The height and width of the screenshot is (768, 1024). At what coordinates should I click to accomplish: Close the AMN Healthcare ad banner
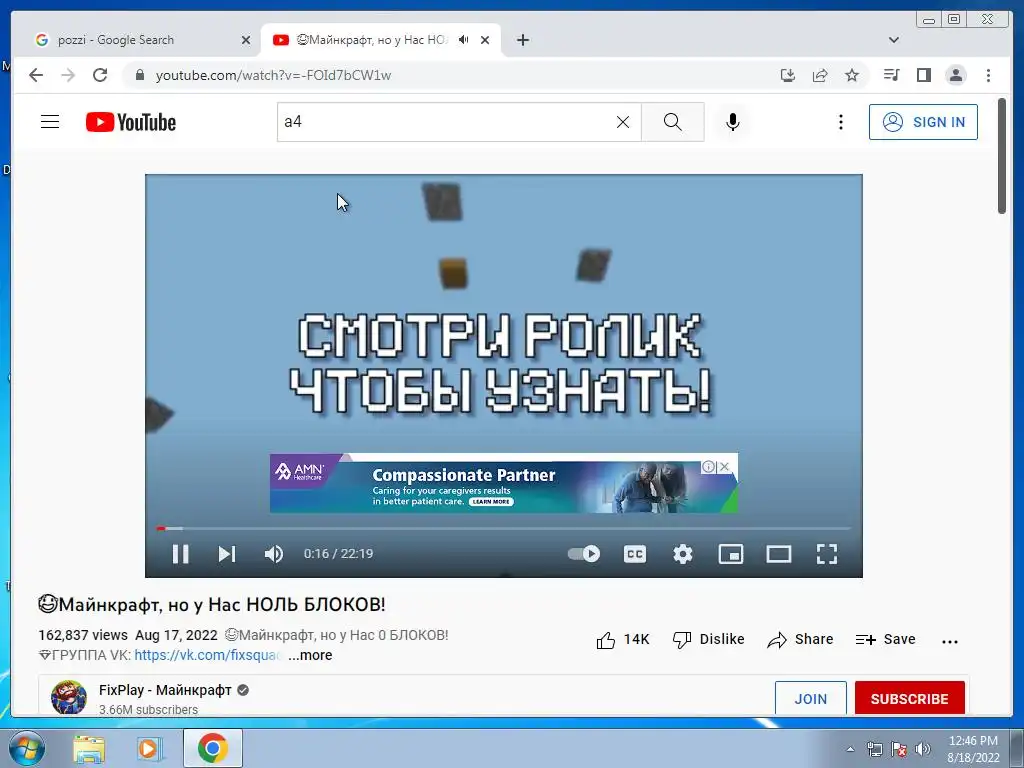724,466
